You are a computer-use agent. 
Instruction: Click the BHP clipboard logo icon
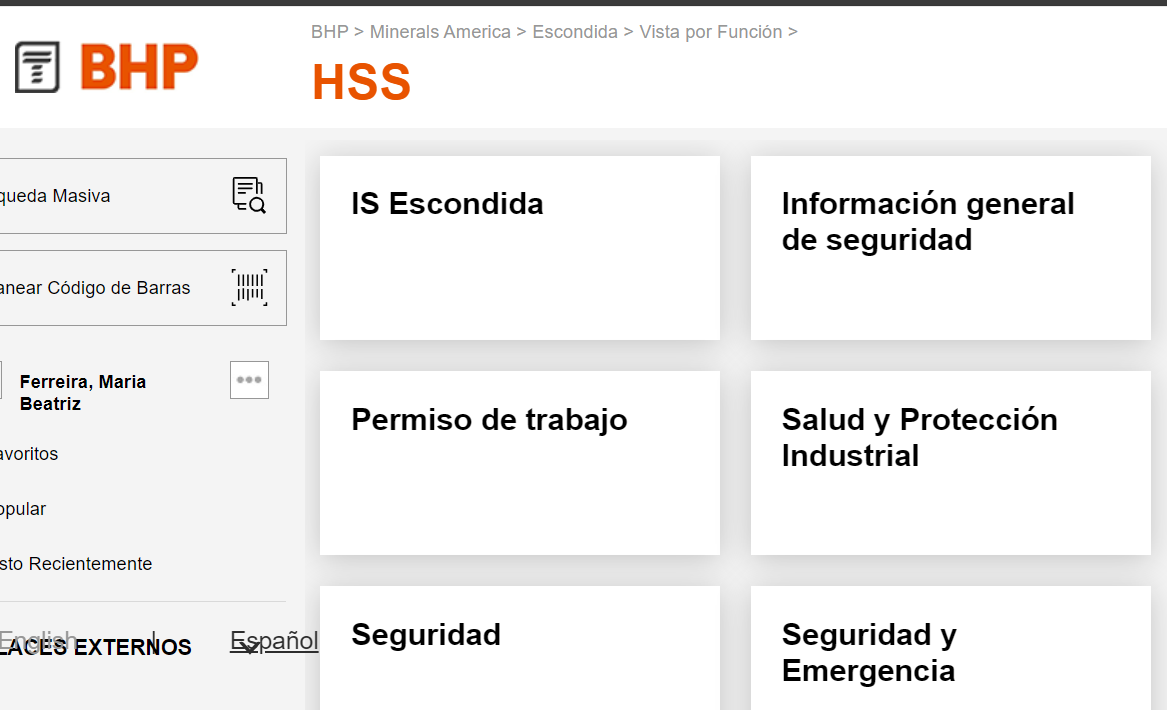click(36, 67)
